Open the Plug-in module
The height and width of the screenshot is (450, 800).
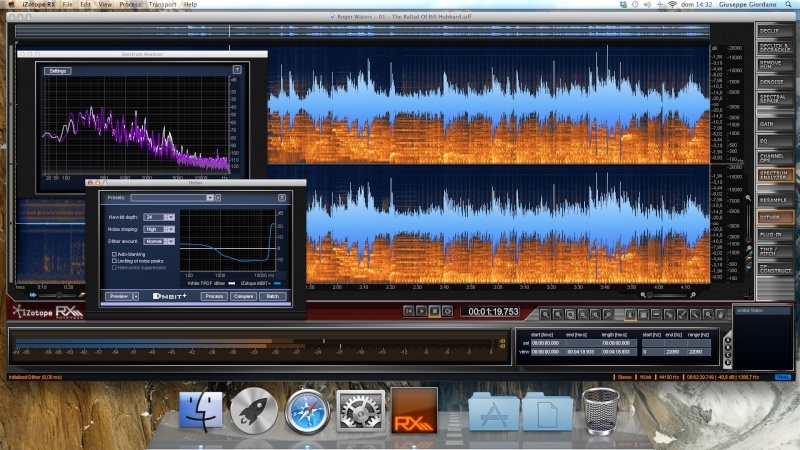coord(775,234)
